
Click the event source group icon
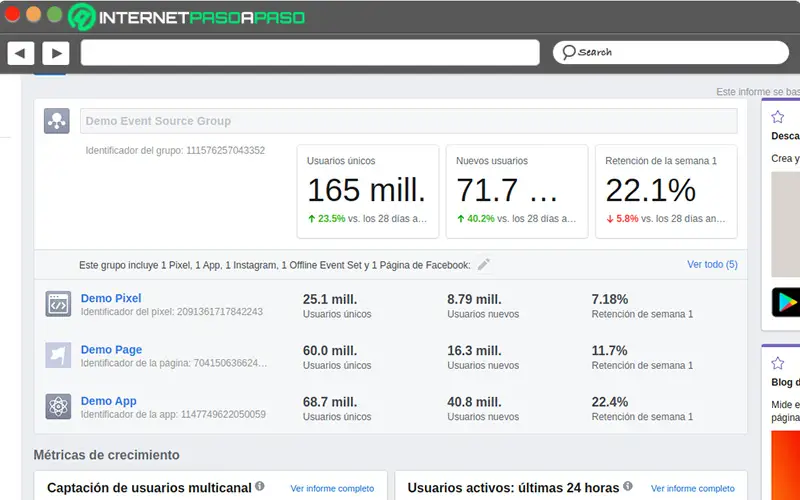[57, 121]
